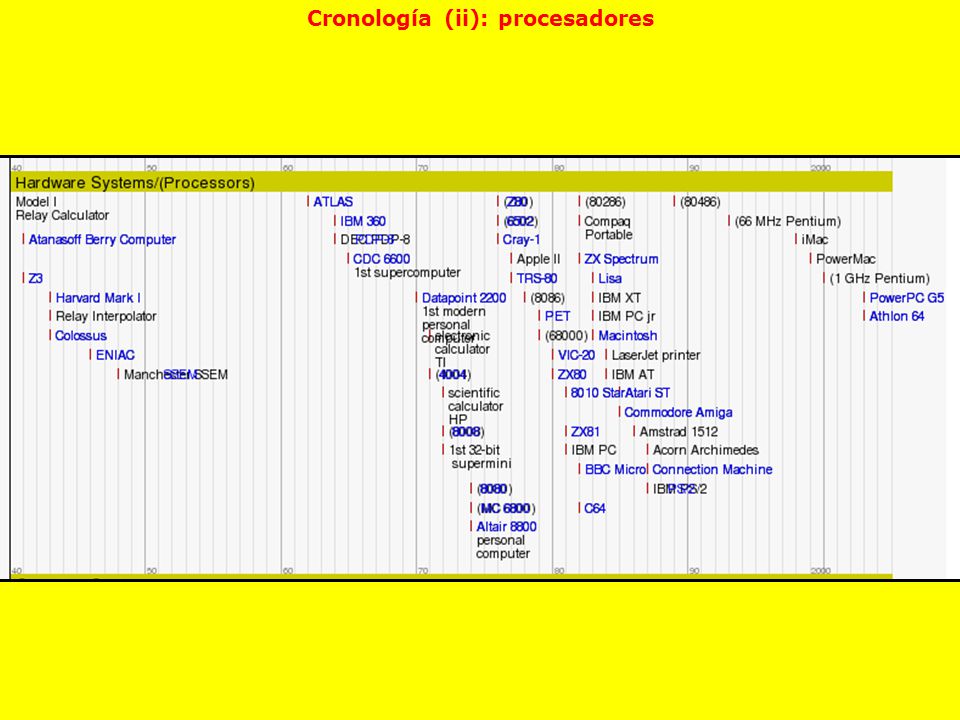960x720 pixels.
Task: Select the ZX Spectrum link
Action: pyautogui.click(x=621, y=259)
